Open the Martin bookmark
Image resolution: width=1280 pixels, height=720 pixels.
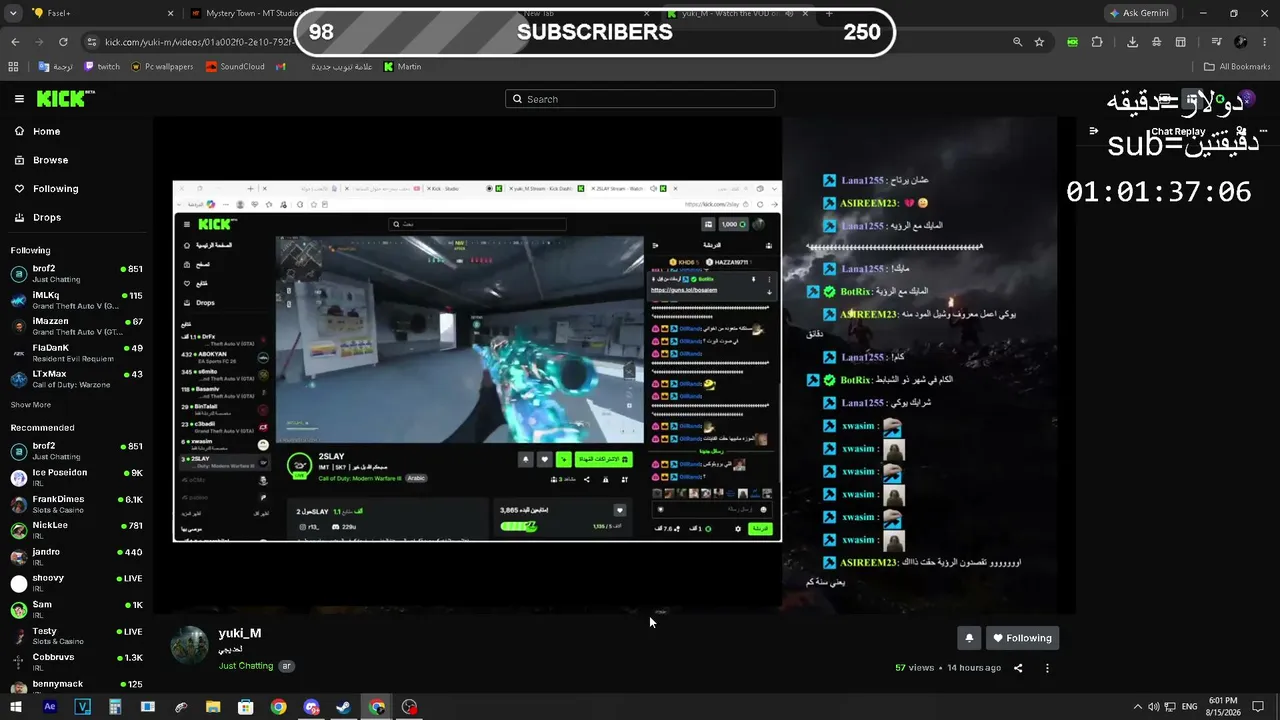402,67
